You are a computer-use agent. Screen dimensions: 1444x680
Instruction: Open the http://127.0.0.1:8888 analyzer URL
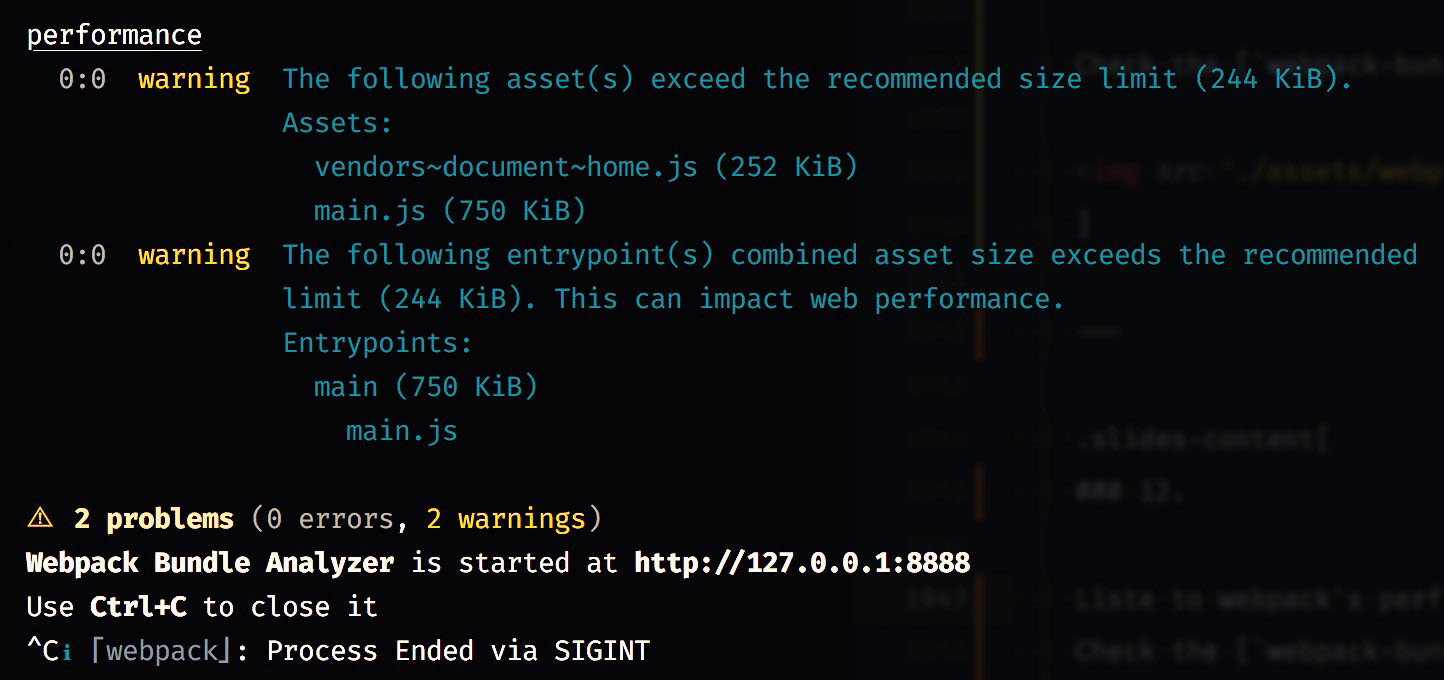(802, 563)
